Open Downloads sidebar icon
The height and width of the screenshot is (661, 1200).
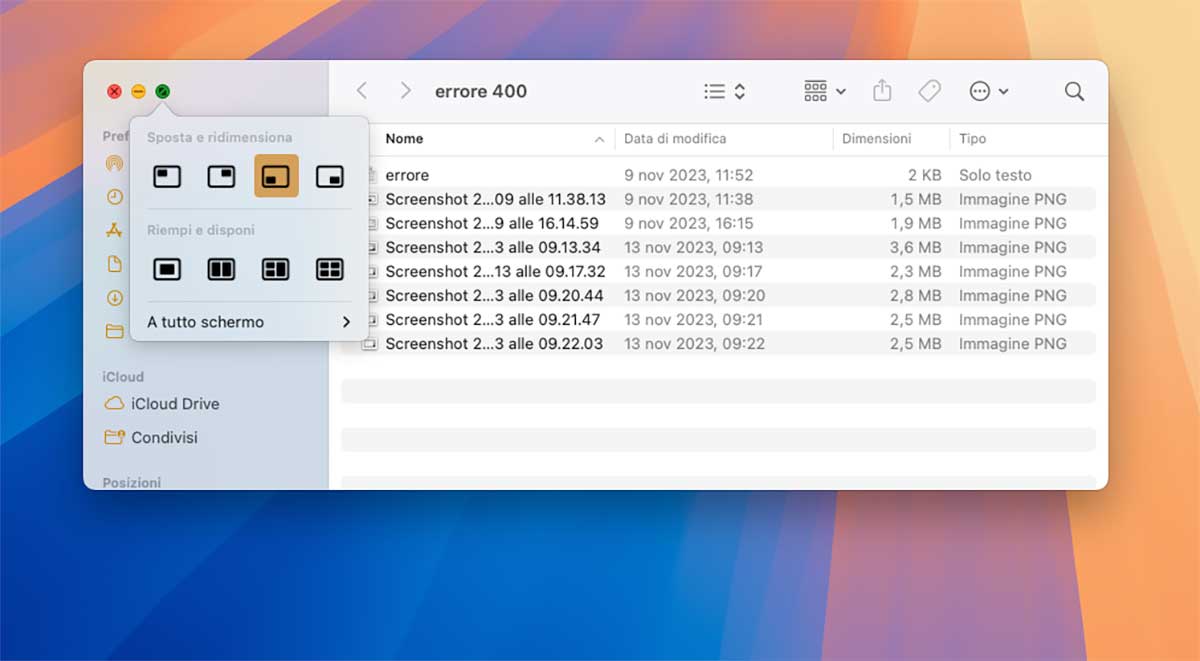(x=115, y=297)
